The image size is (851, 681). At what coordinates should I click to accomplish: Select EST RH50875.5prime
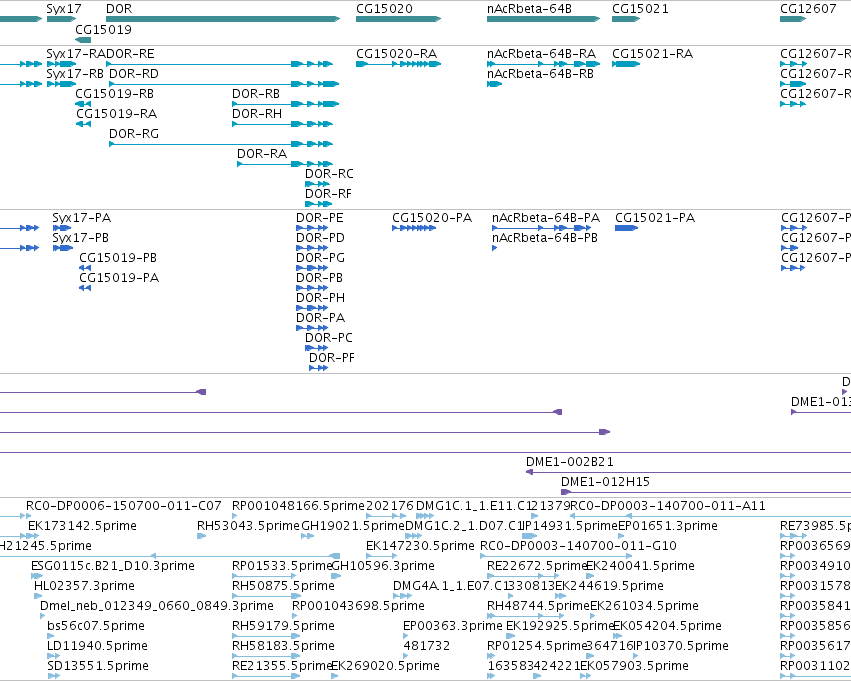(283, 586)
